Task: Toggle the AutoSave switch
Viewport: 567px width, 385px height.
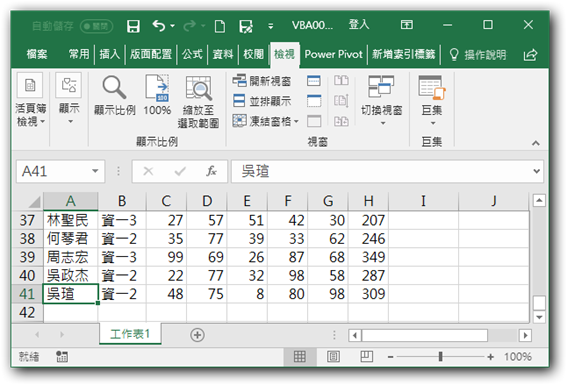Action: pyautogui.click(x=96, y=26)
